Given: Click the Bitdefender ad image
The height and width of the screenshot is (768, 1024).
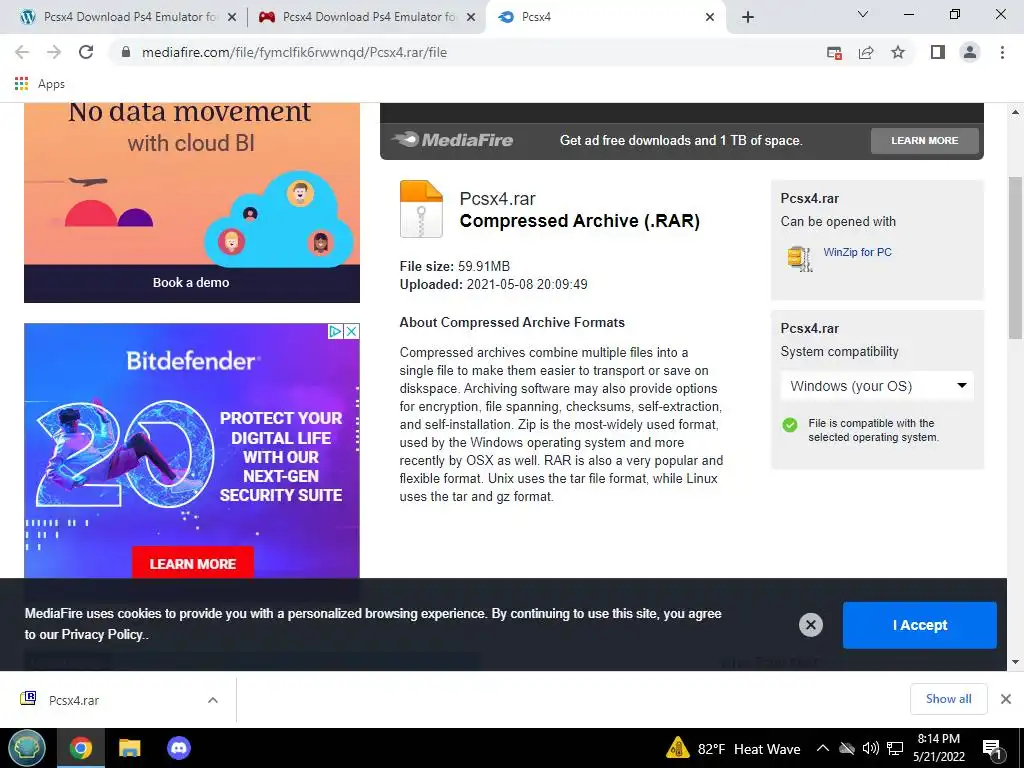Looking at the screenshot, I should [x=191, y=451].
